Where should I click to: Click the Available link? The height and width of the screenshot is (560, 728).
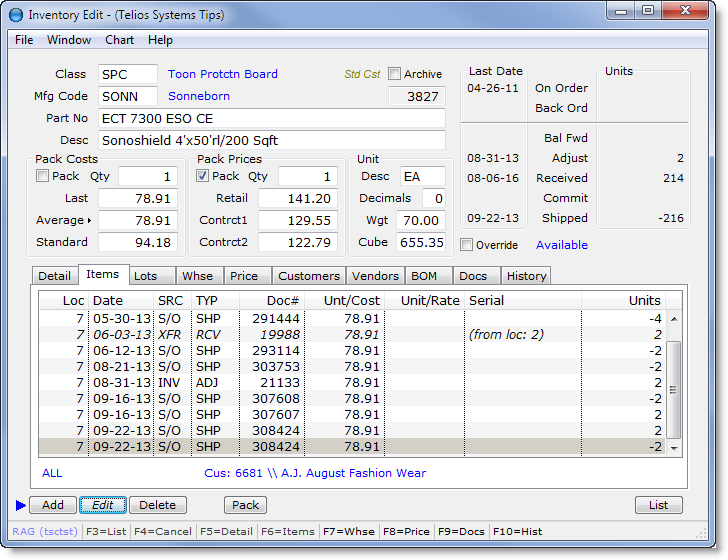[561, 245]
